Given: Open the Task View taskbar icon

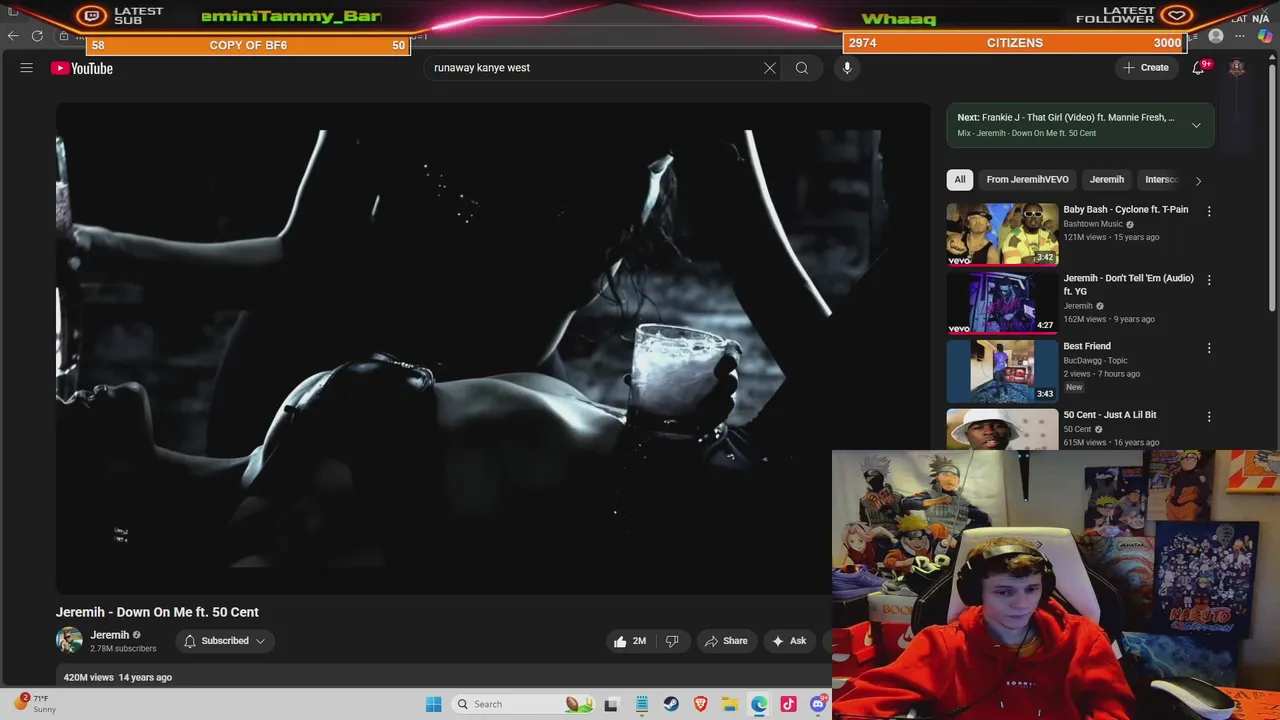Looking at the screenshot, I should tap(611, 704).
